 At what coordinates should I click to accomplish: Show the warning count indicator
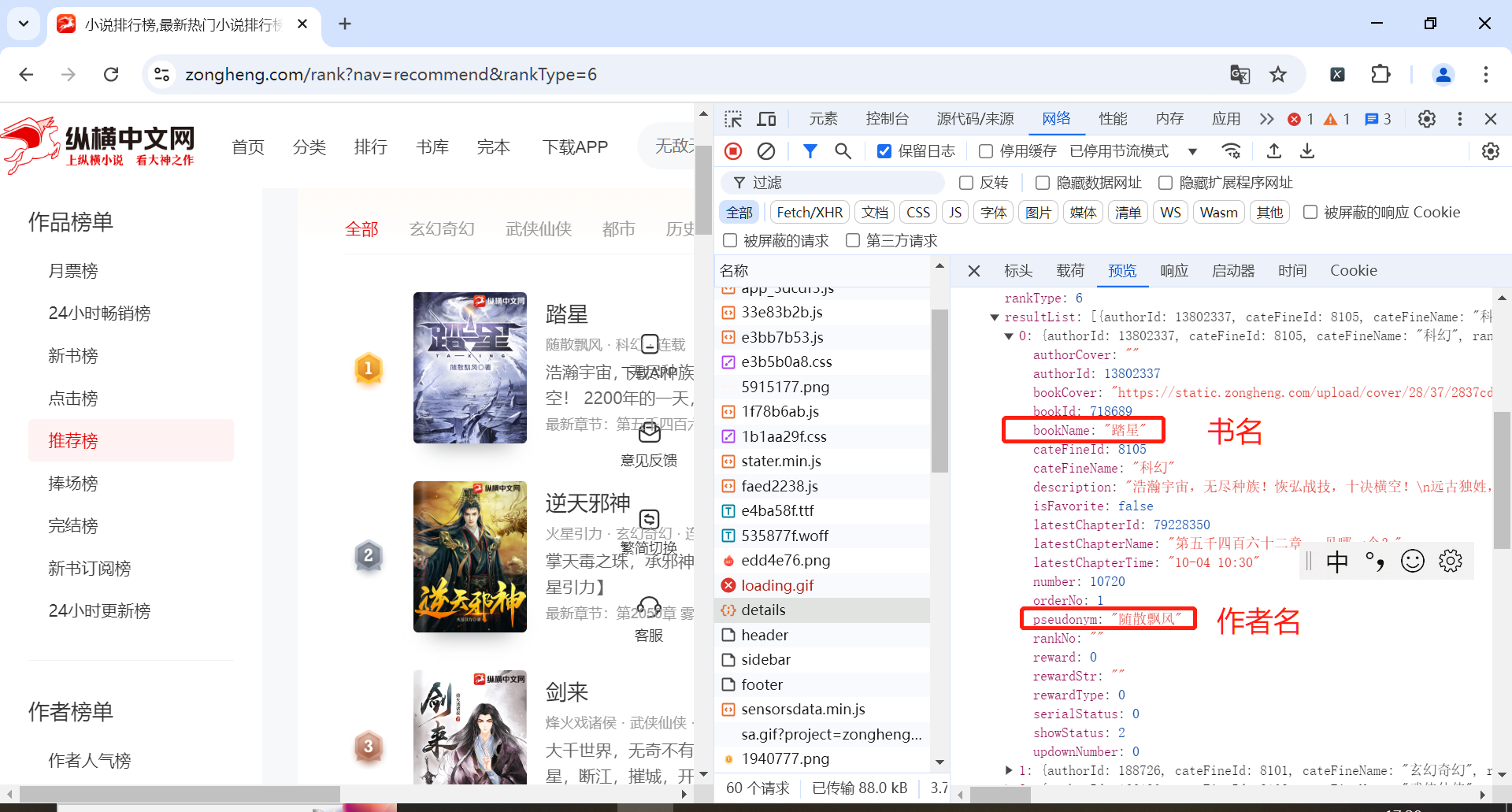(1337, 119)
